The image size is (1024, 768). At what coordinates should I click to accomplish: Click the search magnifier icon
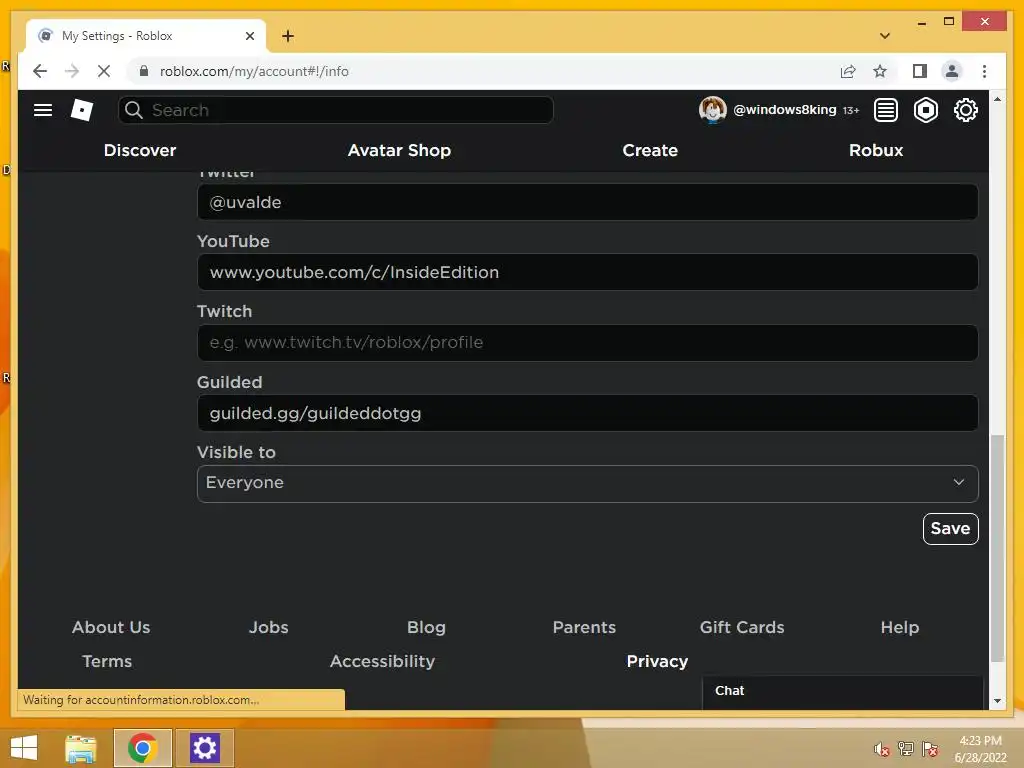[x=134, y=110]
